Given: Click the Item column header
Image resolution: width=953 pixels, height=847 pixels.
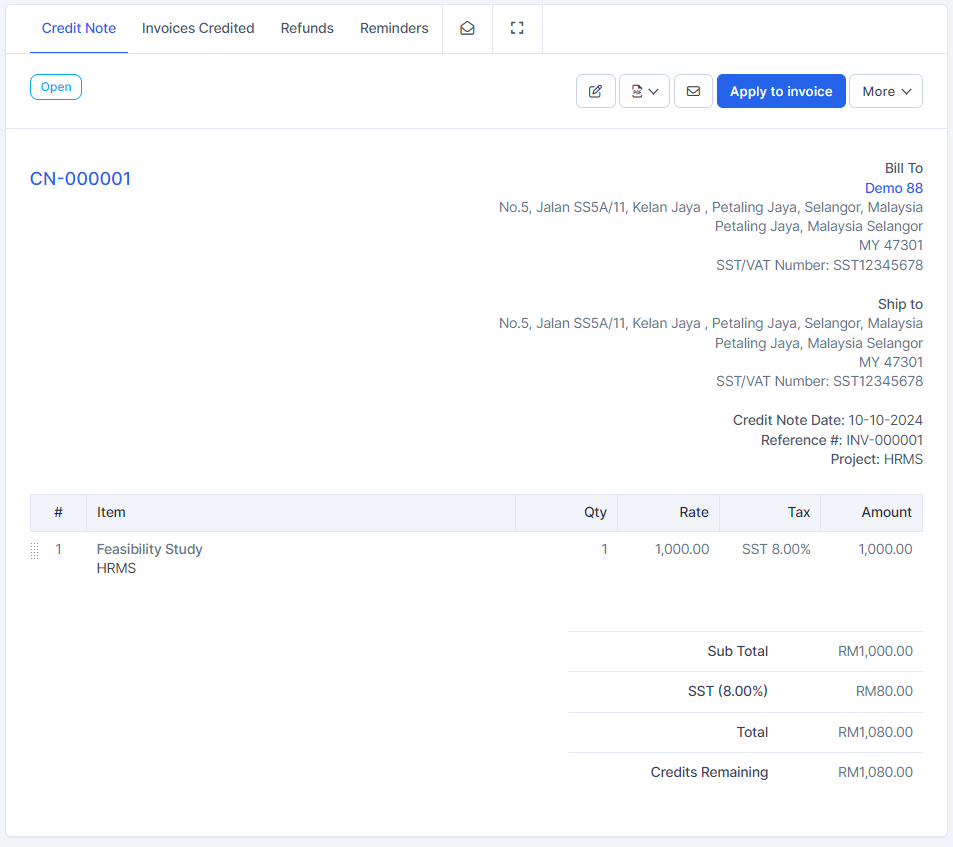Looking at the screenshot, I should tap(111, 512).
